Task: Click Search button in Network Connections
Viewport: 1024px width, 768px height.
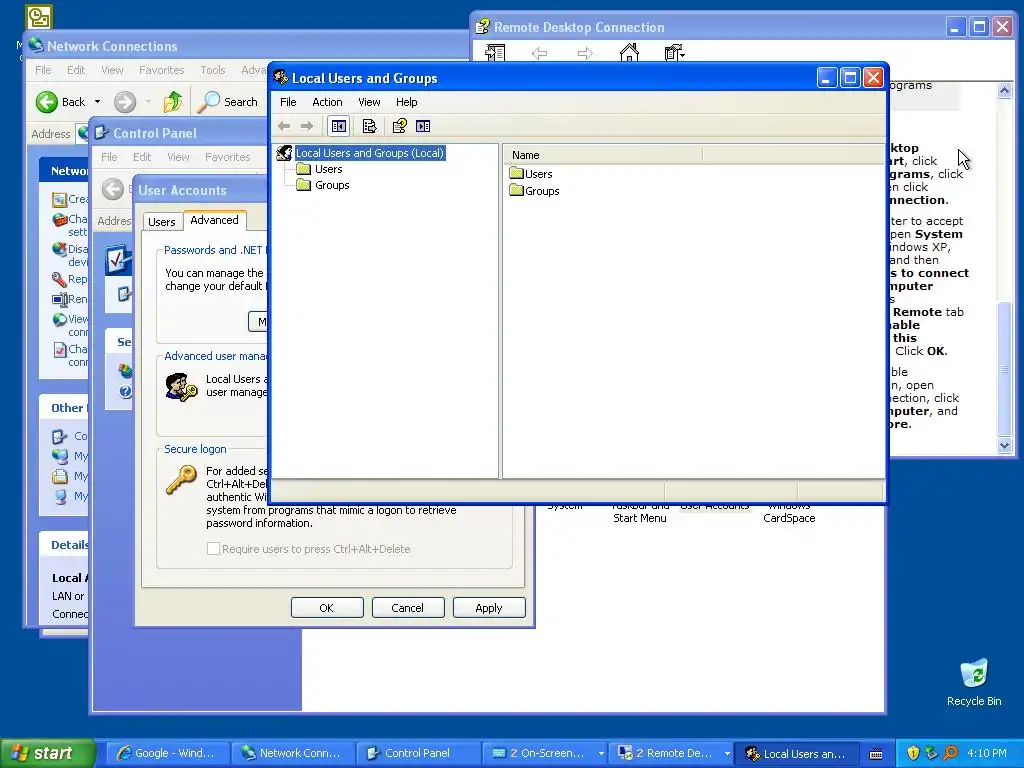Action: (228, 102)
